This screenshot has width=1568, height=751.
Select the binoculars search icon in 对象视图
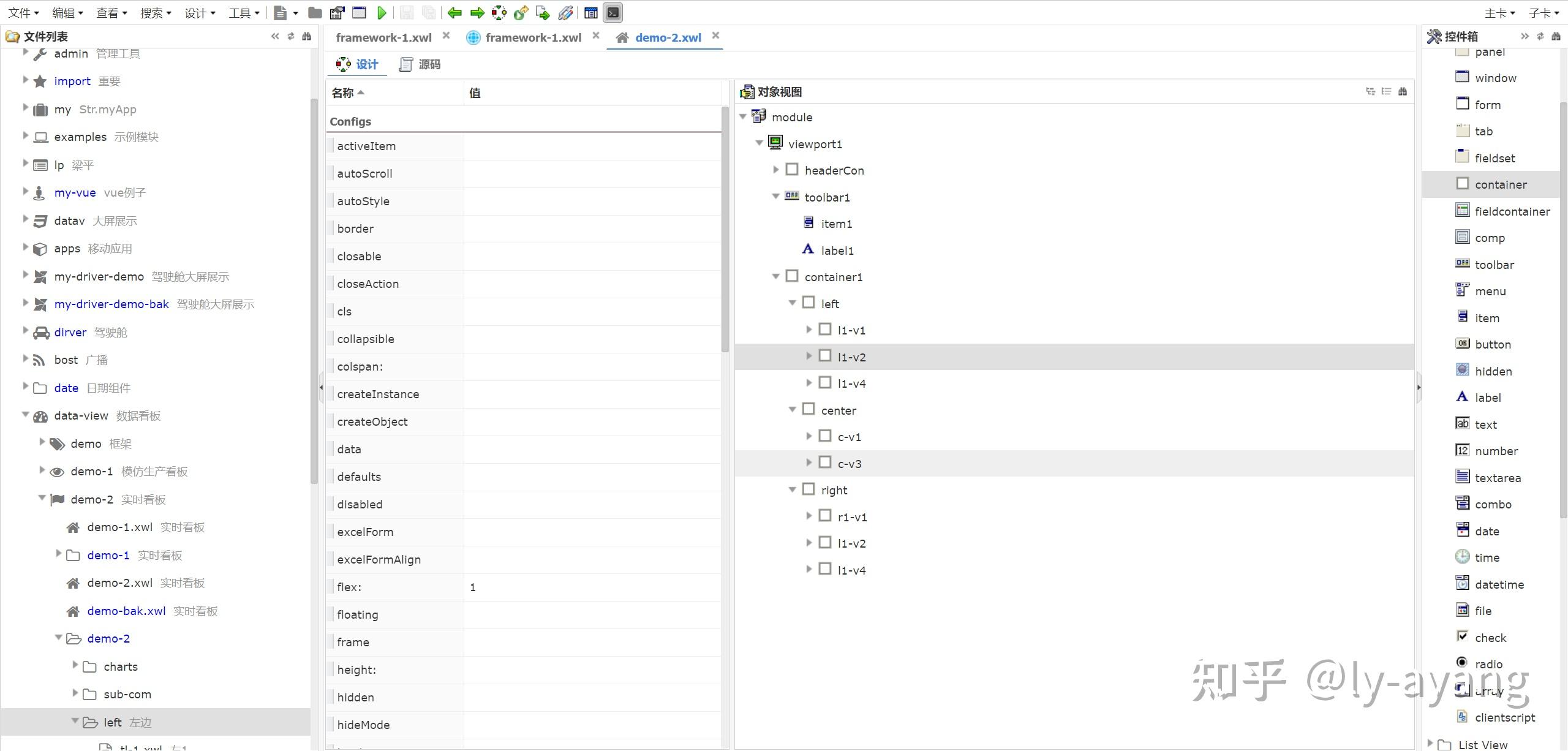coord(1403,91)
